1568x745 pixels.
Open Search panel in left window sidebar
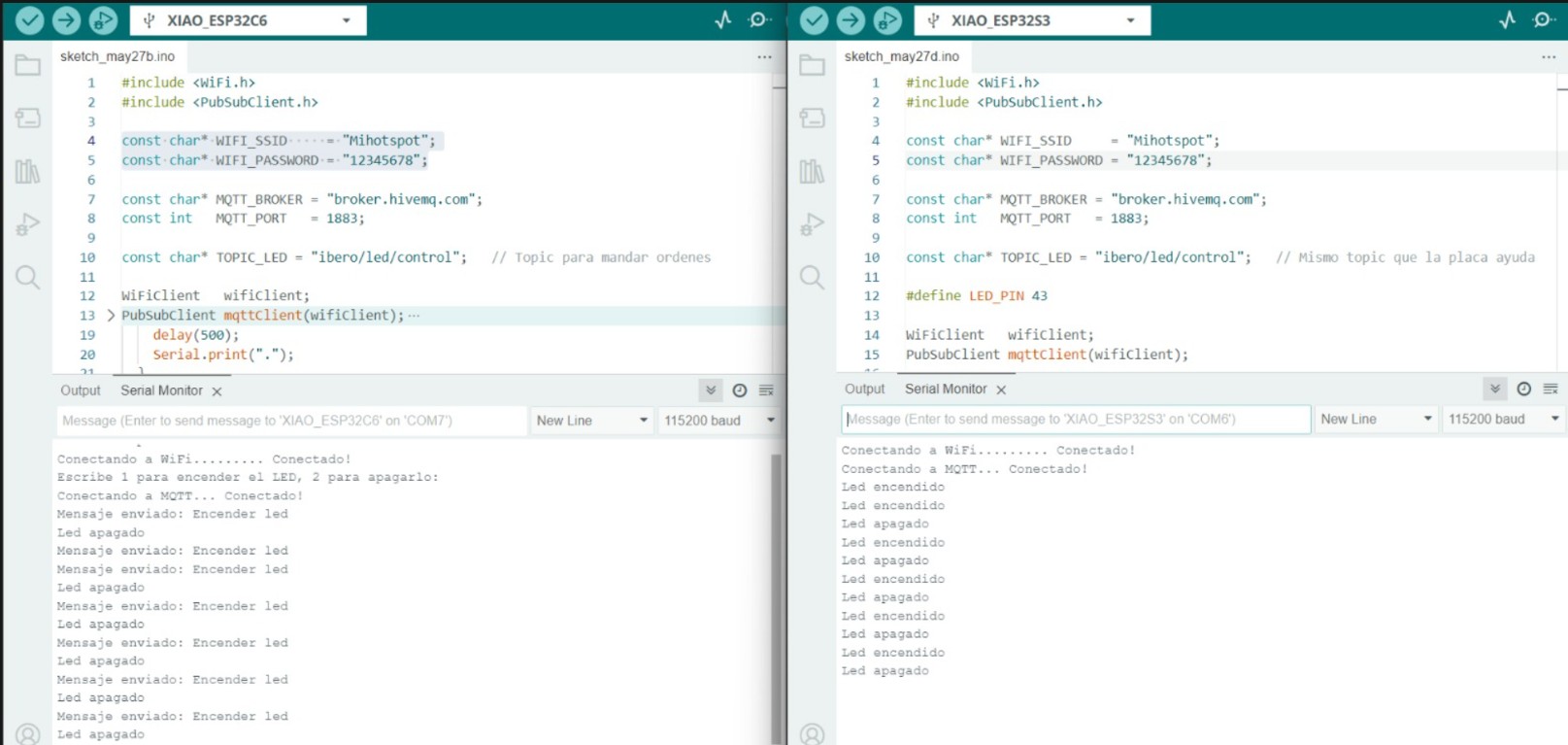pyautogui.click(x=27, y=278)
